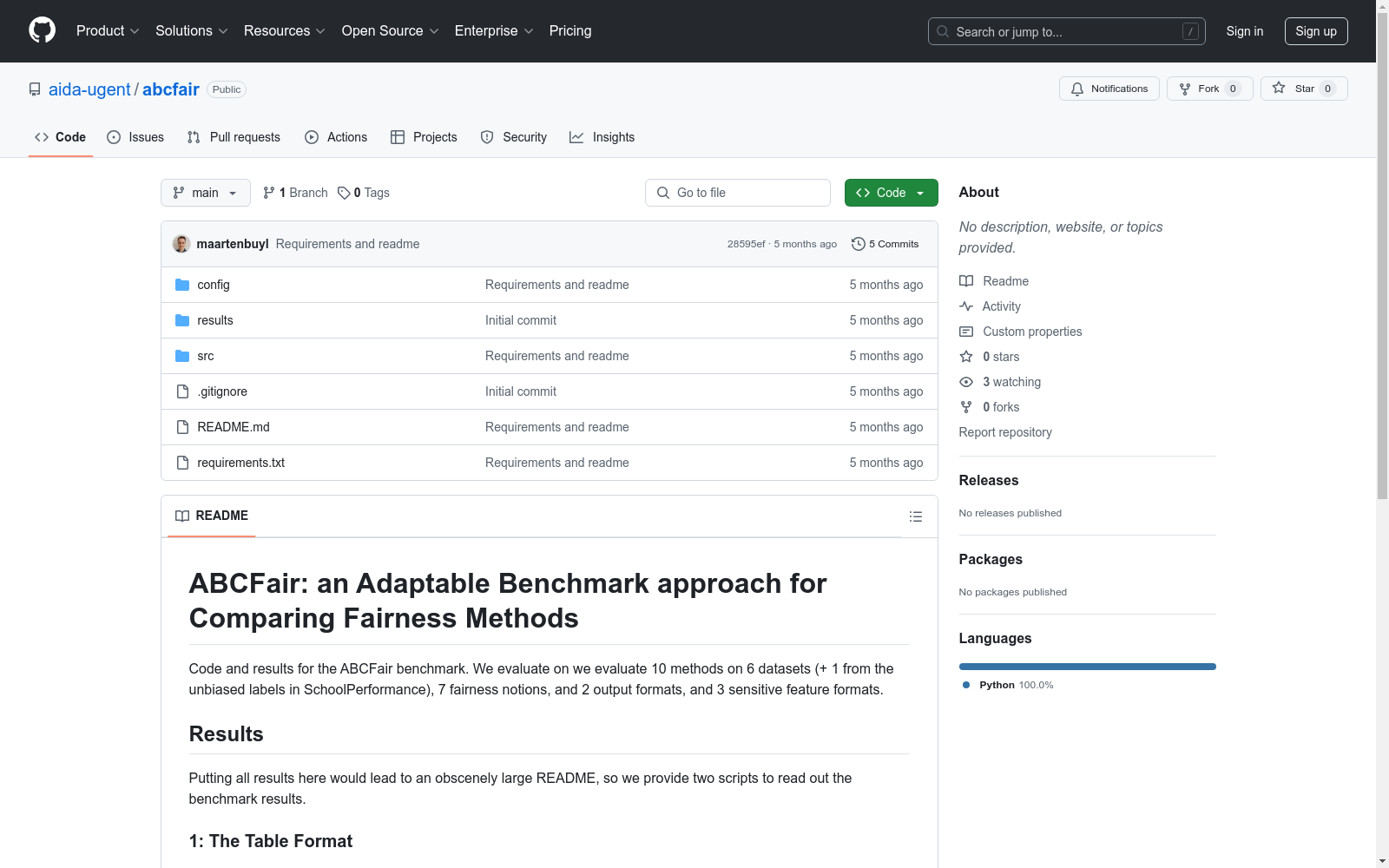Select the README tab header
Screen dimensions: 1389x868
pyautogui.click(x=212, y=516)
